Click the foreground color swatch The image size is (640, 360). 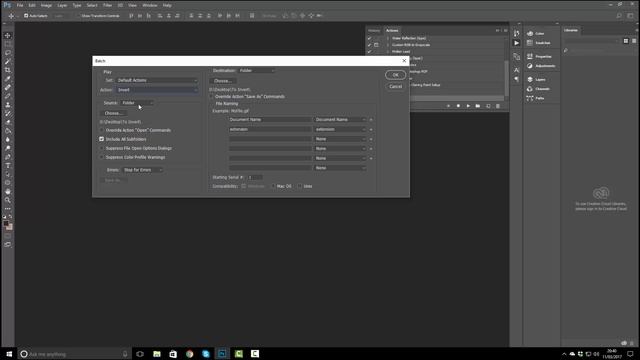pos(6,224)
